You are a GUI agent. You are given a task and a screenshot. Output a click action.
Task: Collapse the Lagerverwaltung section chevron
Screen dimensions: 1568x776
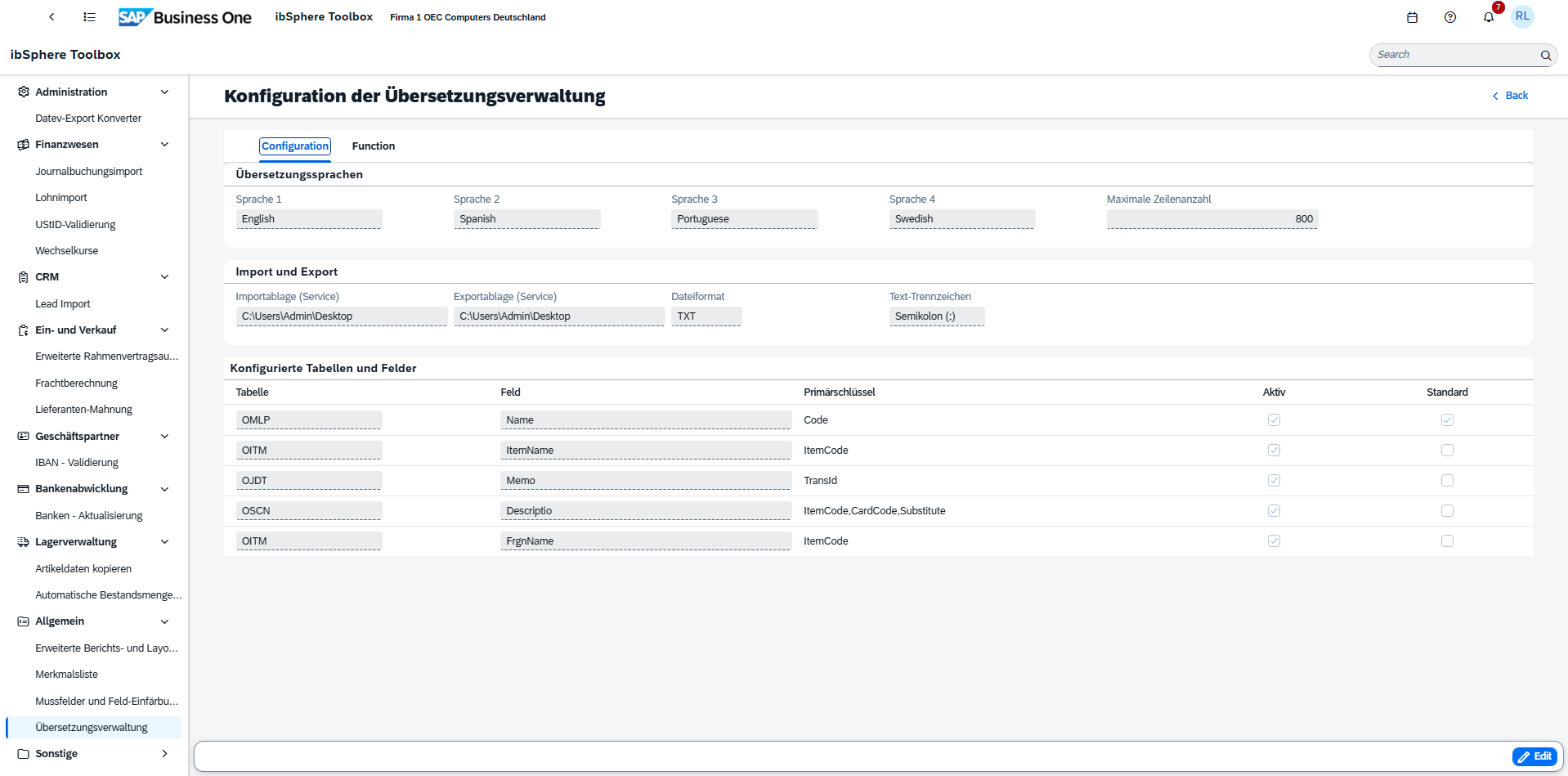point(164,542)
